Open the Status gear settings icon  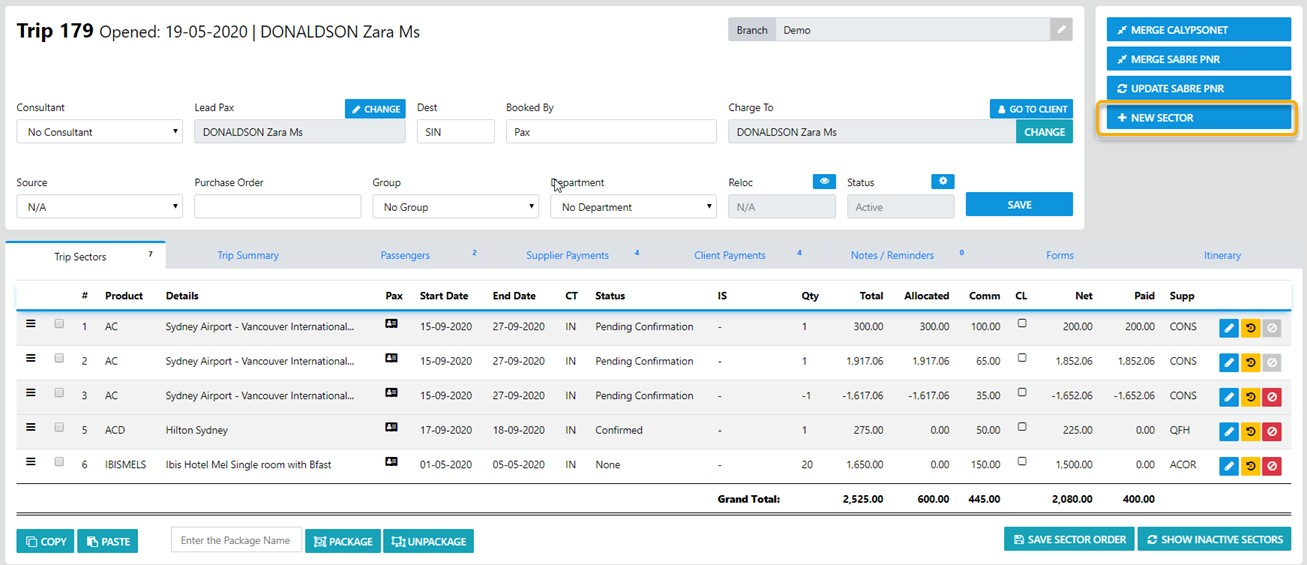(x=942, y=182)
